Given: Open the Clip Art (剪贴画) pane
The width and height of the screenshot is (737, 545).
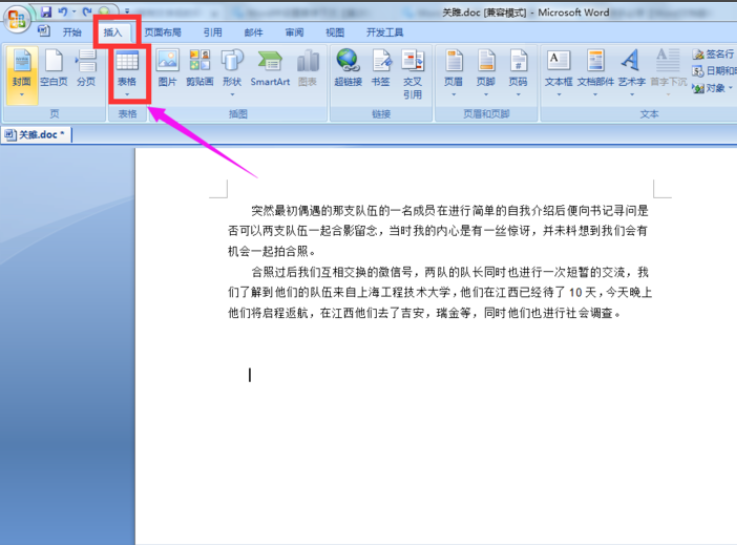Looking at the screenshot, I should [x=200, y=69].
